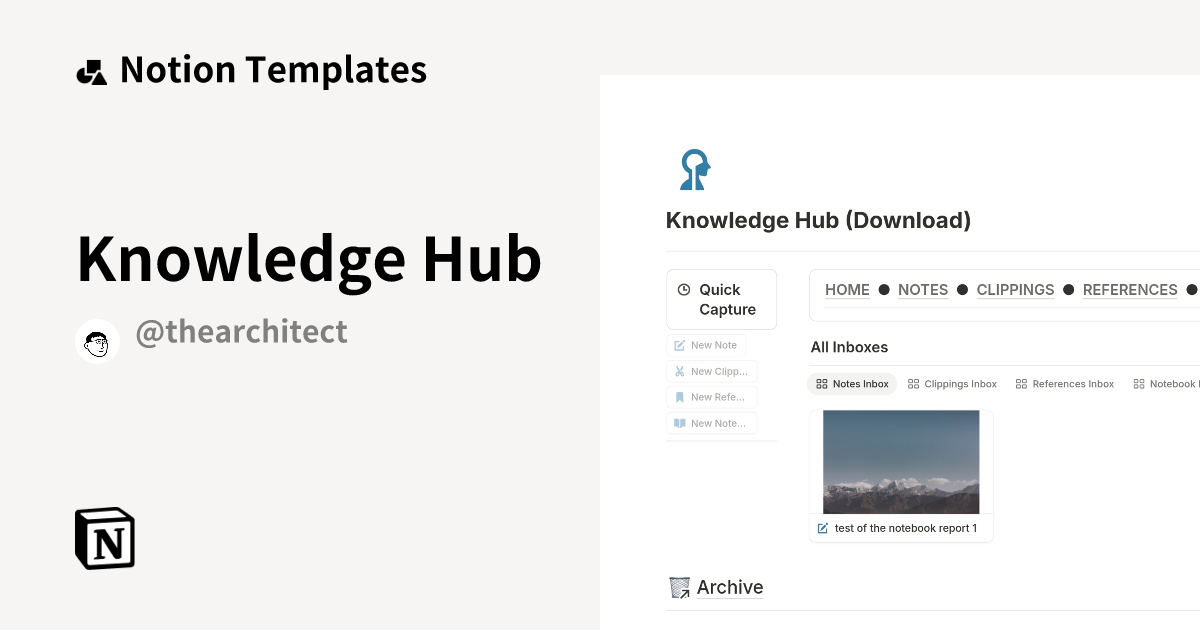Click the New Notebook open-book icon
The width and height of the screenshot is (1200, 630).
coord(678,423)
